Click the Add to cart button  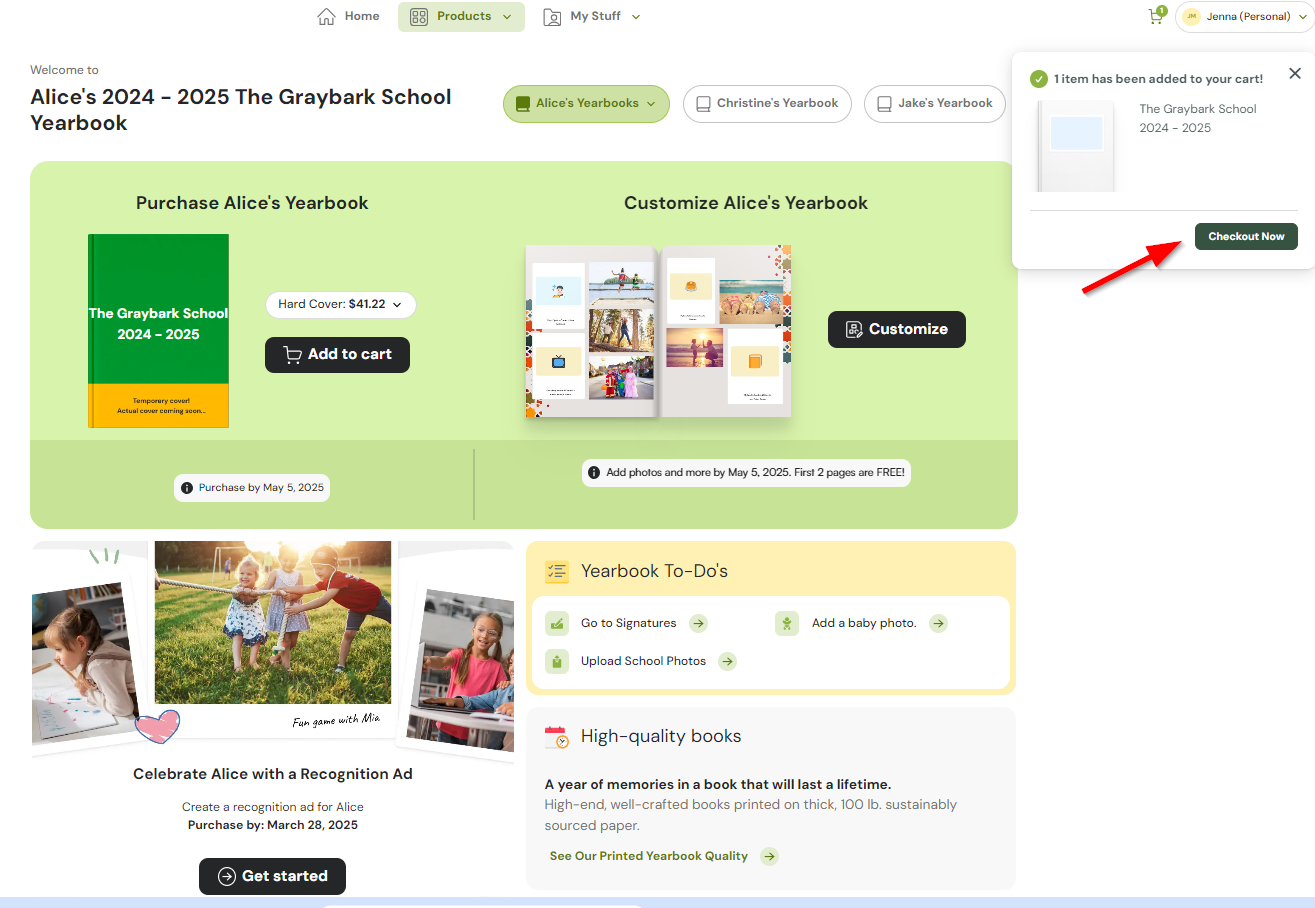coord(337,355)
